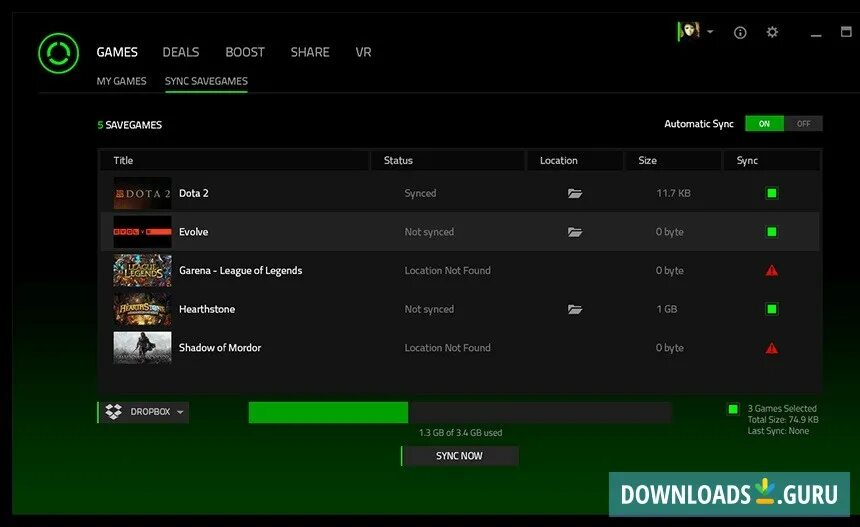Switch to the SHARE tab
Screen dimensions: 860x527
tap(310, 52)
